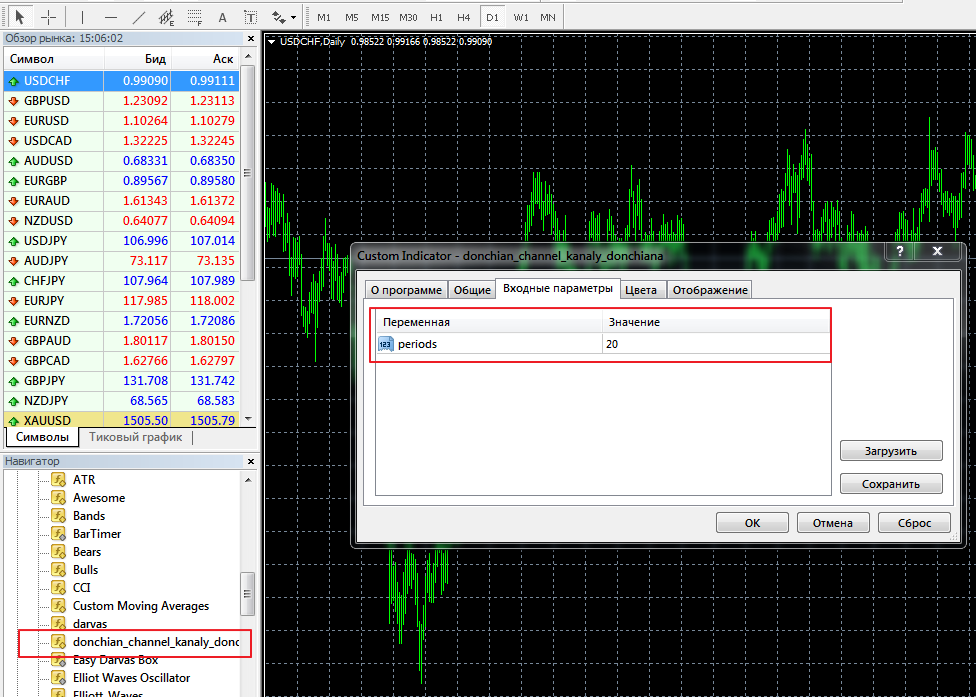Screen dimensions: 976x697
Task: Select the cursor arrow tool
Action: 19,17
